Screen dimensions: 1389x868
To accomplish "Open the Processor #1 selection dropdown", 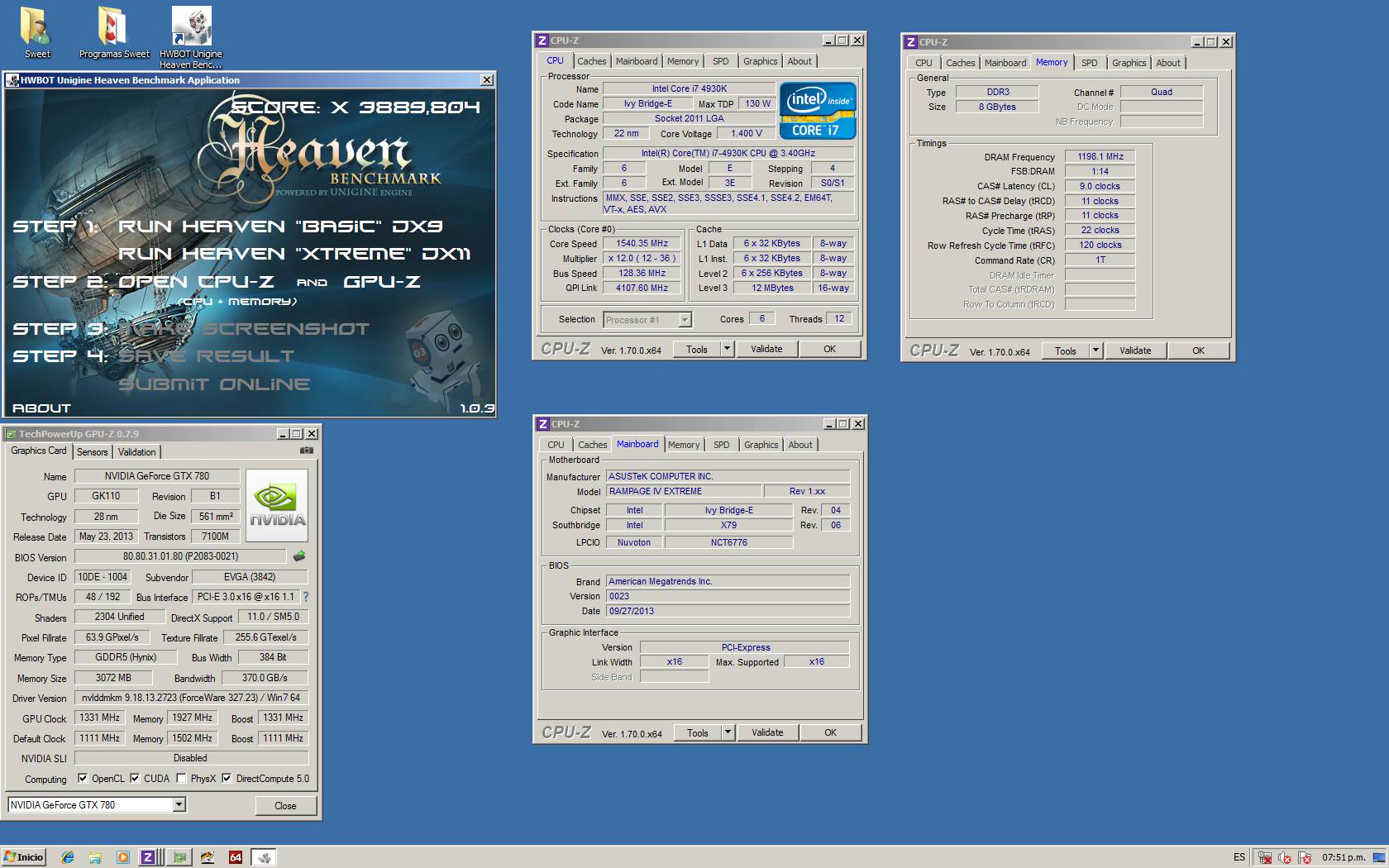I will [x=685, y=320].
